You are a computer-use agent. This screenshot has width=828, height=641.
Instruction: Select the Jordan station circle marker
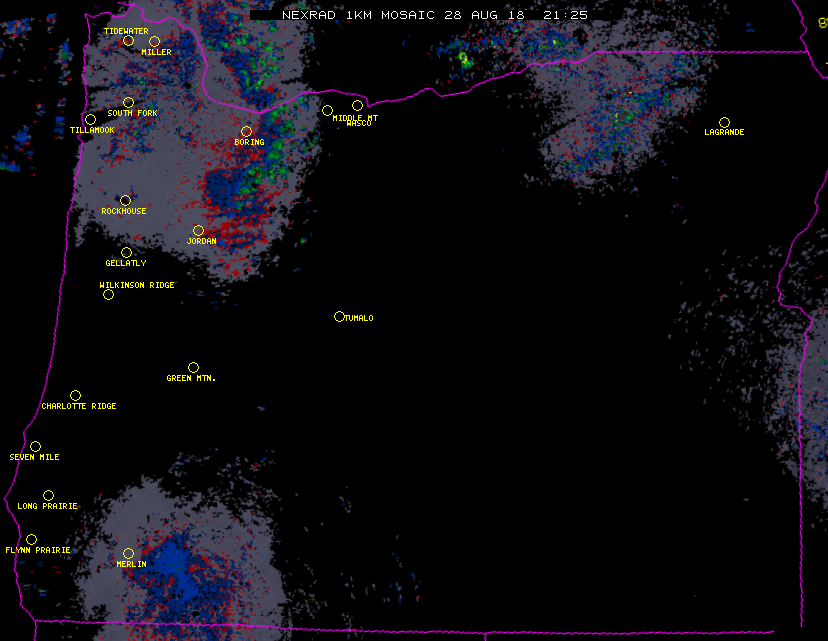point(198,230)
